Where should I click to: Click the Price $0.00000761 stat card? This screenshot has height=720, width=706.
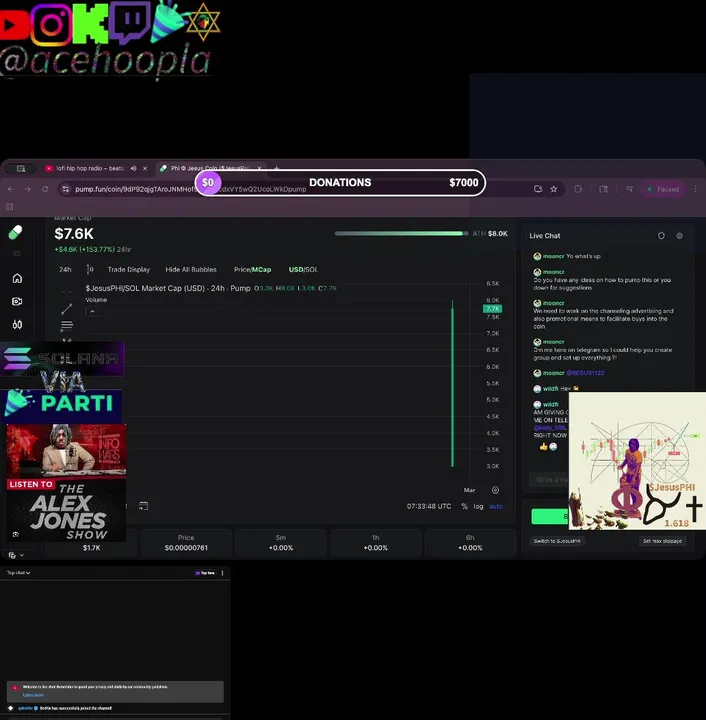click(186, 542)
